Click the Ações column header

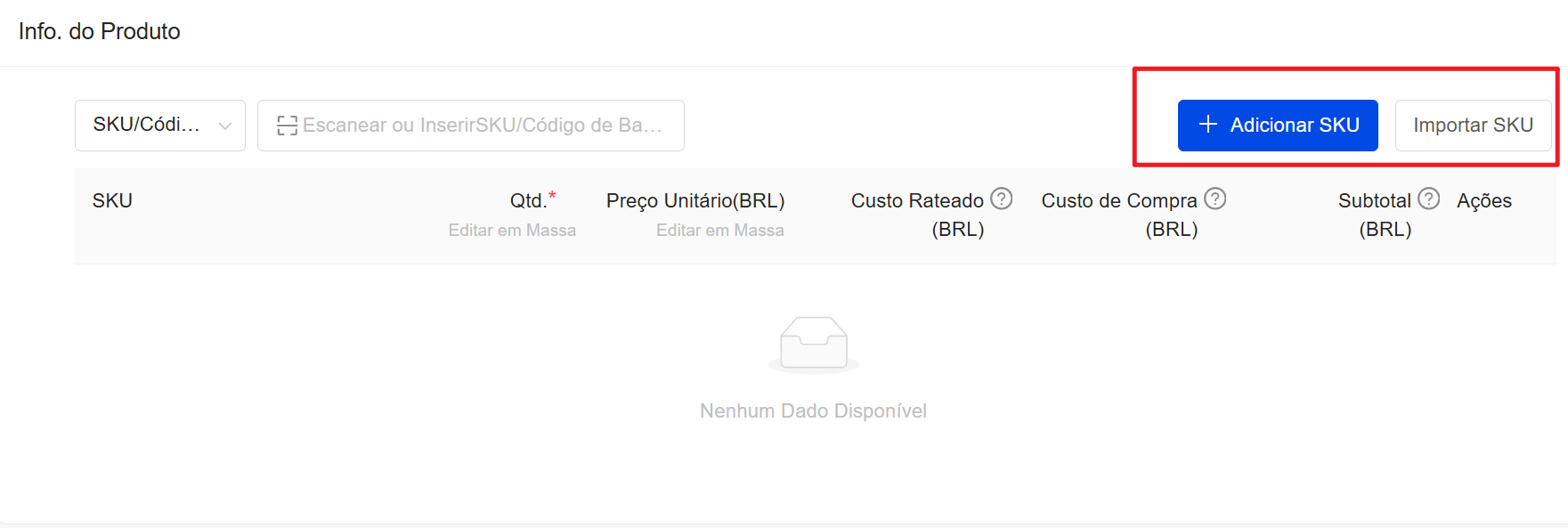tap(1484, 201)
